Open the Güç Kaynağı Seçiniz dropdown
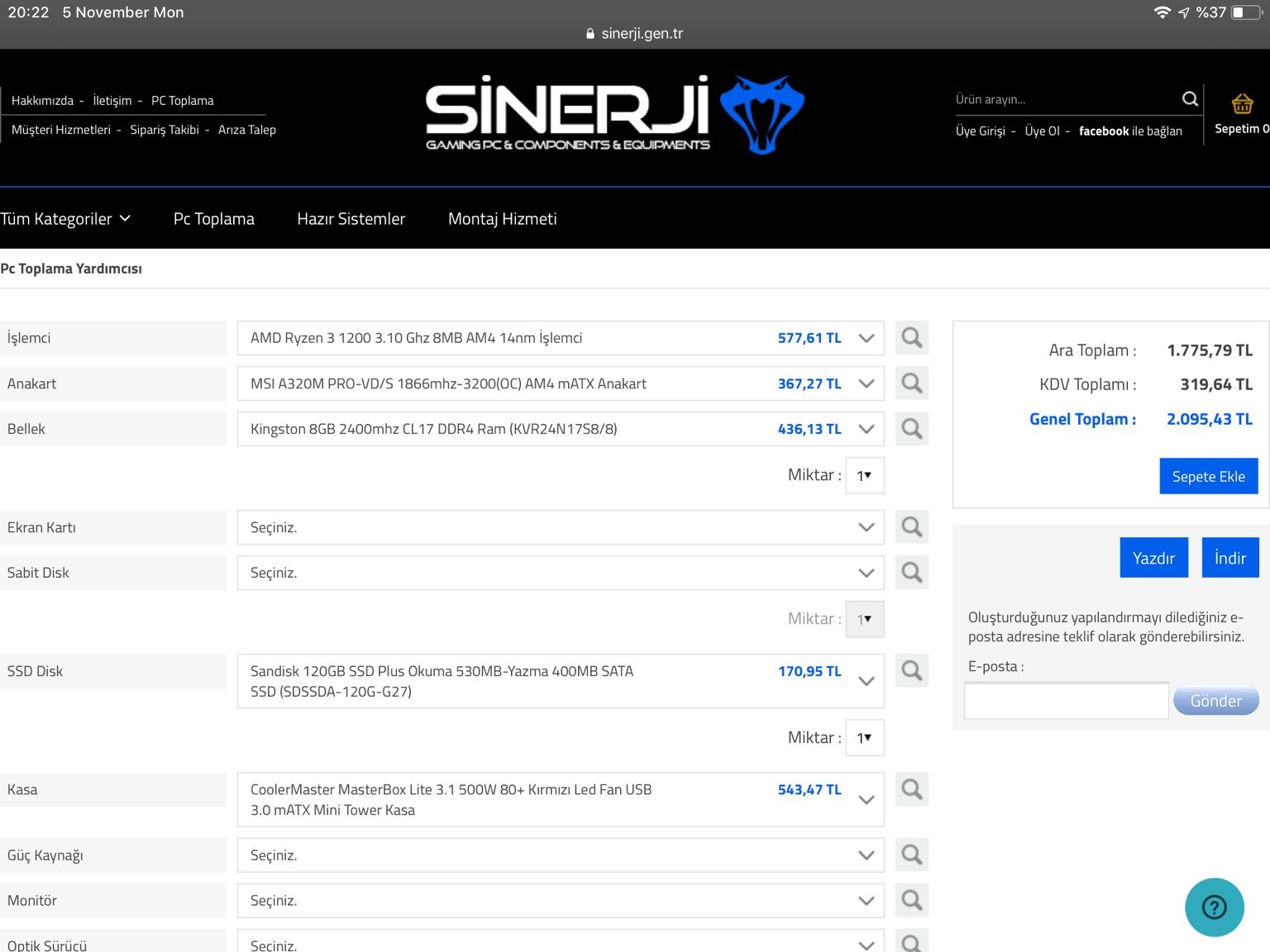The image size is (1270, 952). tap(561, 854)
